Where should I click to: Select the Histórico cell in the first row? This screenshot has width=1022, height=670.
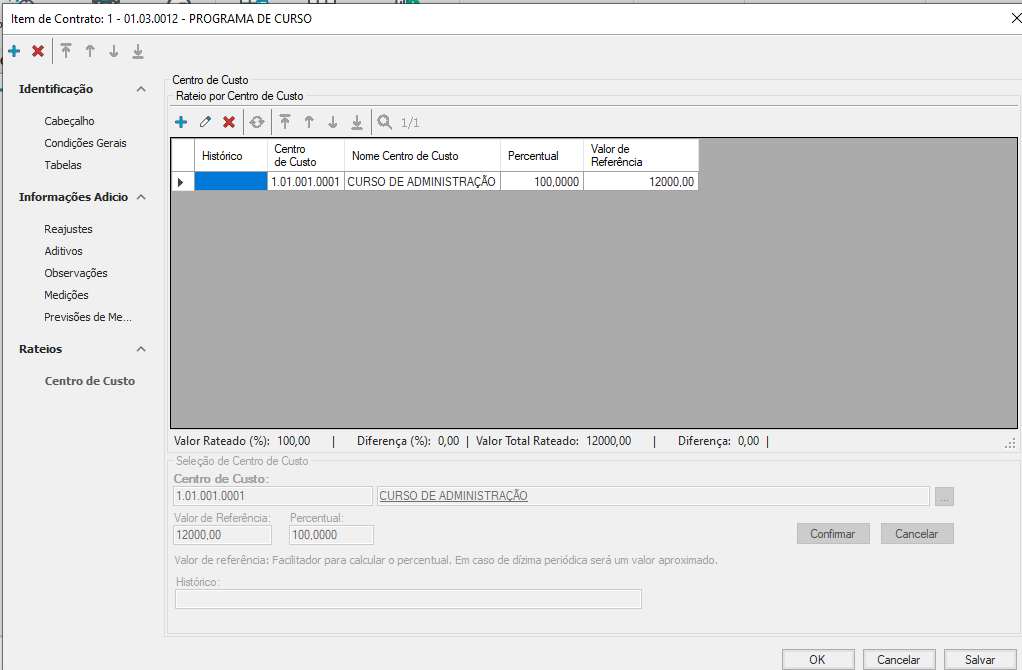[x=231, y=182]
